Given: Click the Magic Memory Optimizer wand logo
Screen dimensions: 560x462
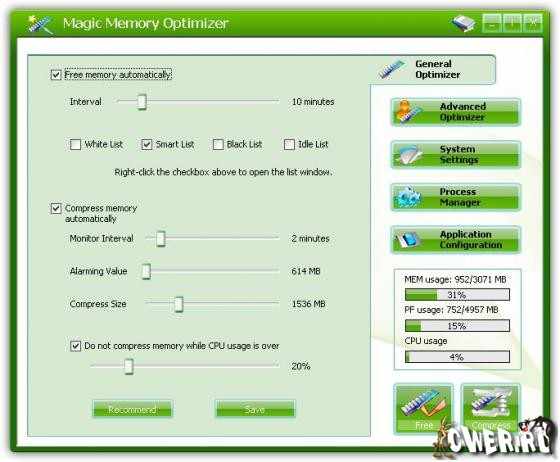Looking at the screenshot, I should [x=40, y=24].
